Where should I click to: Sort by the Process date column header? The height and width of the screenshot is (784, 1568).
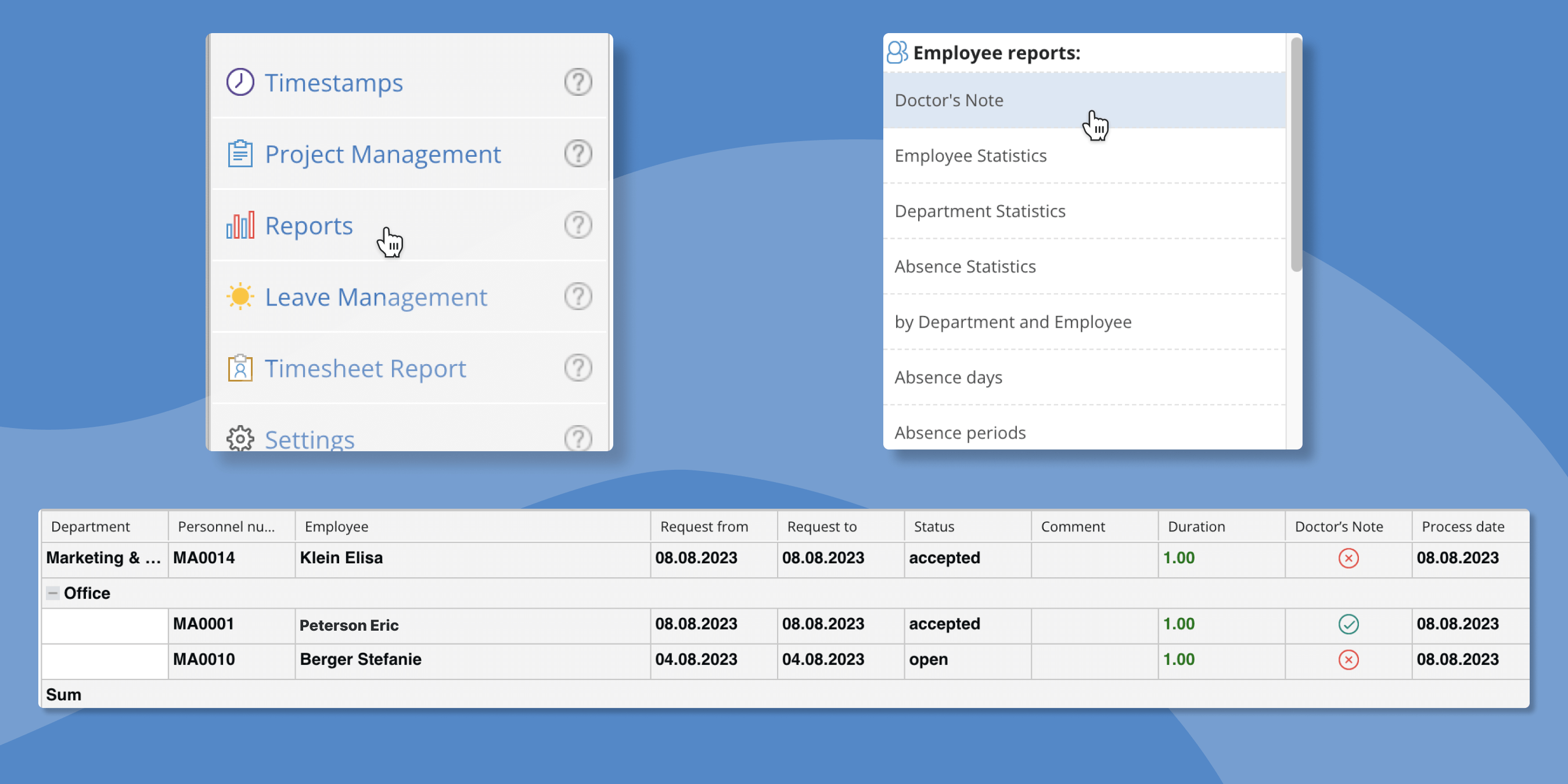[x=1470, y=527]
